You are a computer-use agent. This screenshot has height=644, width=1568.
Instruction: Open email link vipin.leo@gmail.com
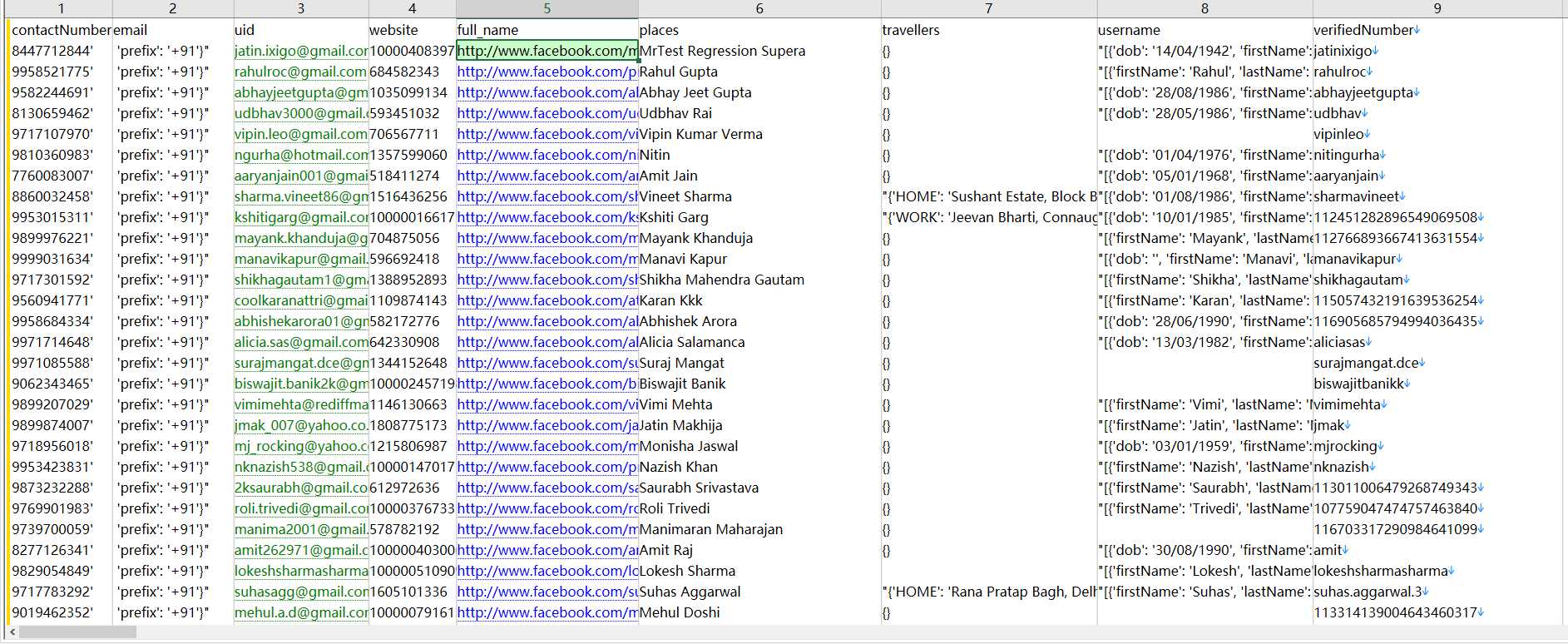pyautogui.click(x=300, y=134)
